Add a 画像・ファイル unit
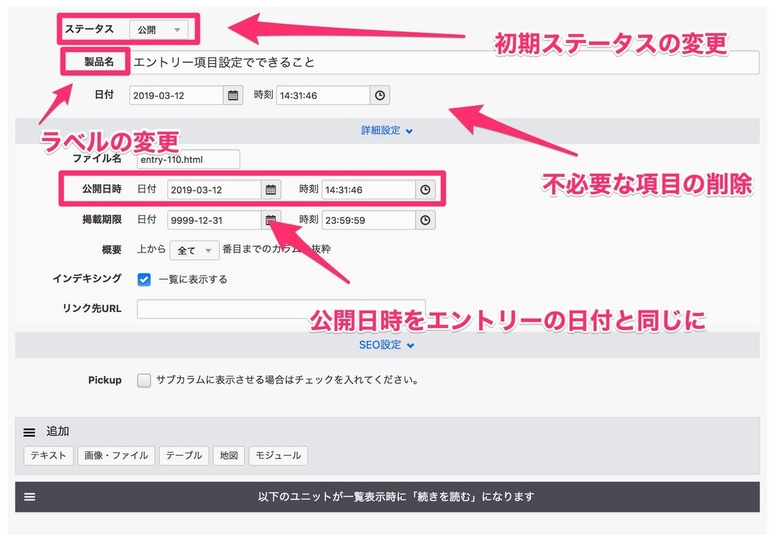Image resolution: width=775 pixels, height=535 pixels. (x=116, y=456)
